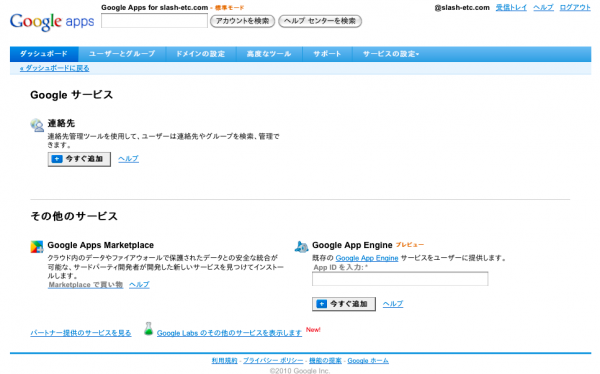Image resolution: width=600 pixels, height=374 pixels.
Task: Follow the Marketplace で買い物 link
Action: pyautogui.click(x=86, y=285)
